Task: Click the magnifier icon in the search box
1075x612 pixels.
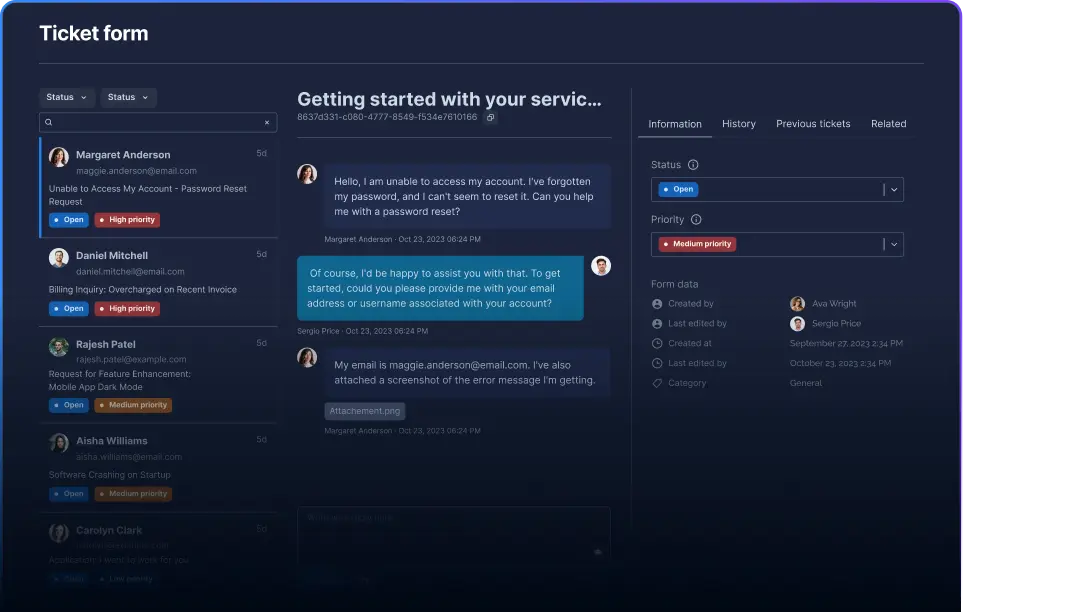Action: tap(48, 122)
